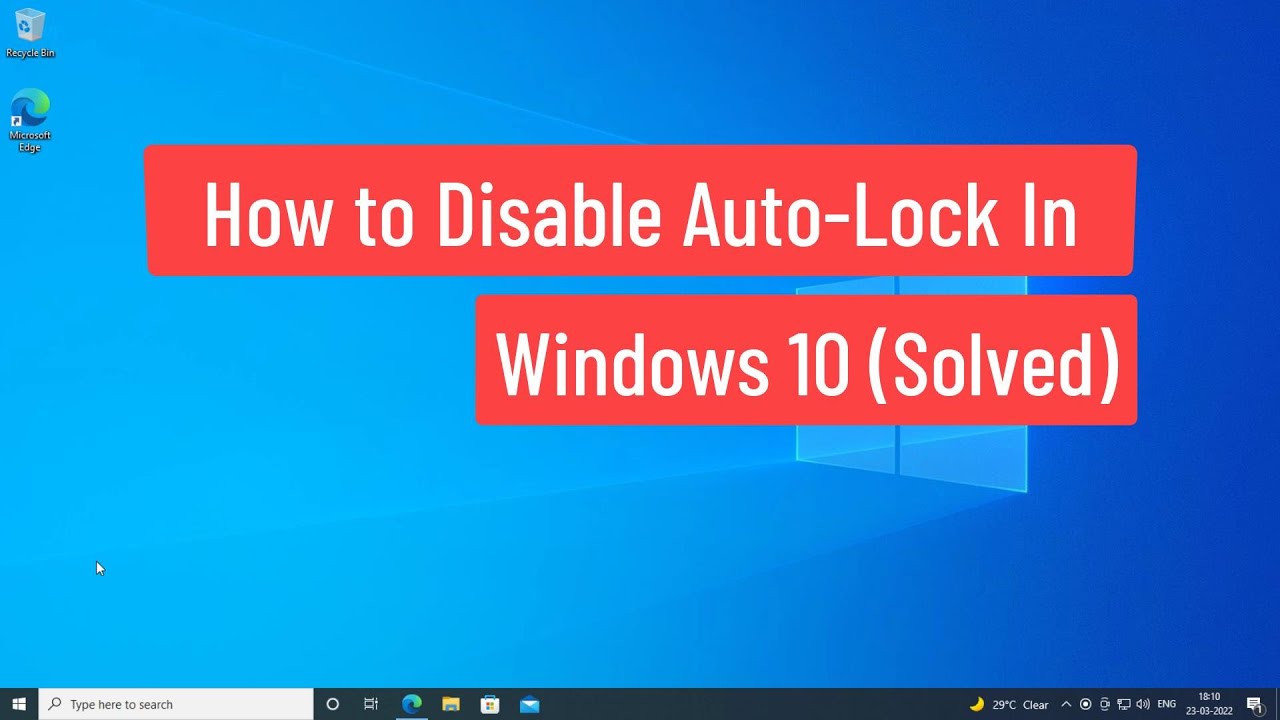This screenshot has height=720, width=1280.
Task: Open Microsoft Store from the taskbar
Action: click(x=490, y=704)
